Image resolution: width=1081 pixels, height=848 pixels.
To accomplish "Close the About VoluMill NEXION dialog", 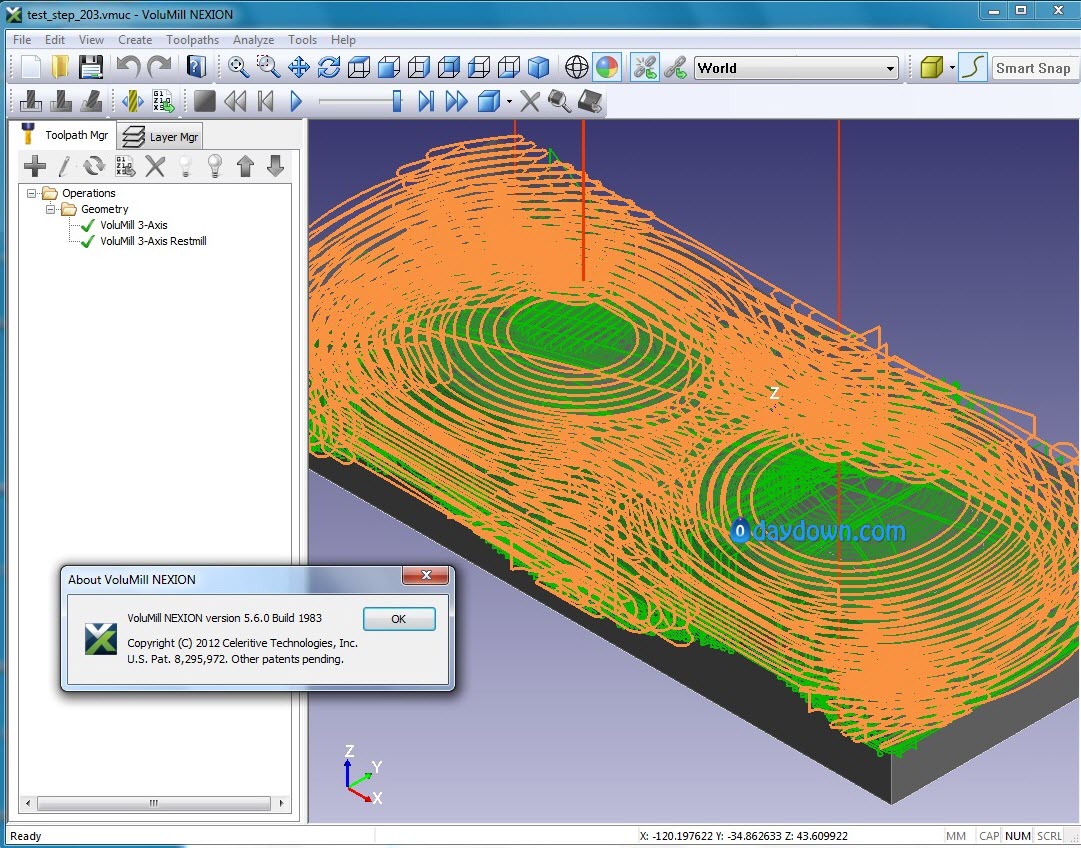I will (426, 575).
